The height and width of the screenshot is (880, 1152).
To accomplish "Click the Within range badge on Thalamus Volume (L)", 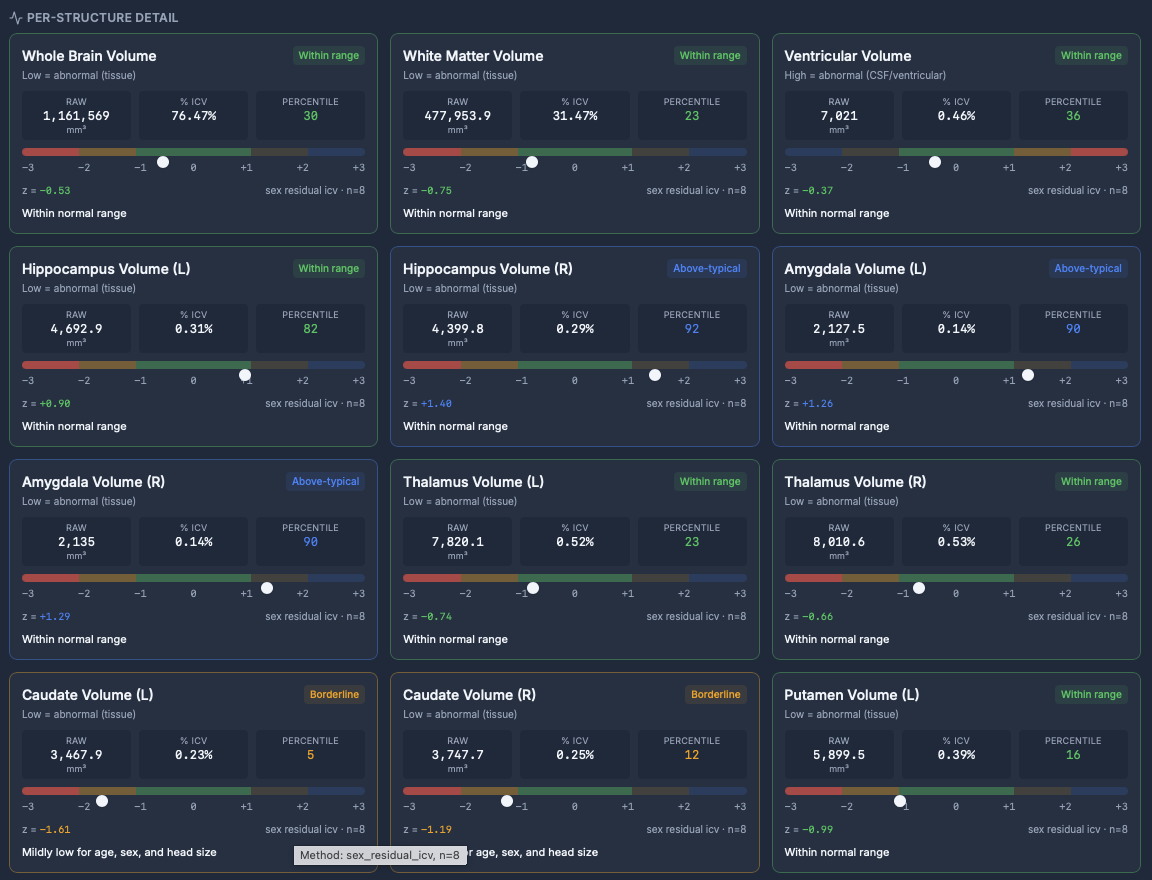I will click(x=710, y=481).
